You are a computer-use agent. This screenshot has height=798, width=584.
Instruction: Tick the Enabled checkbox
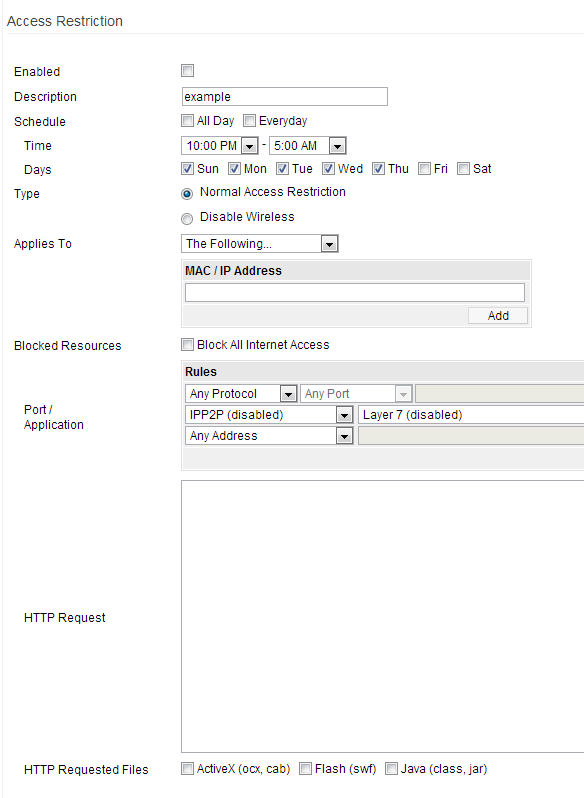pos(188,71)
